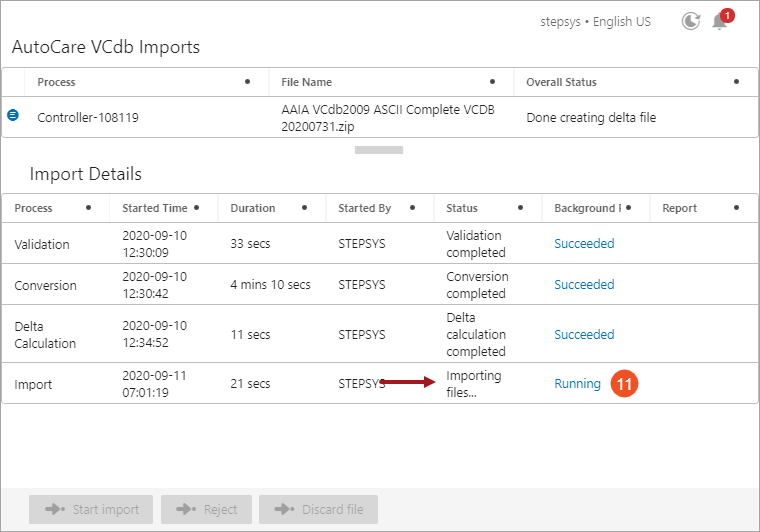Click the gray splitter handle above Import Details
The height and width of the screenshot is (532, 760).
coord(379,150)
